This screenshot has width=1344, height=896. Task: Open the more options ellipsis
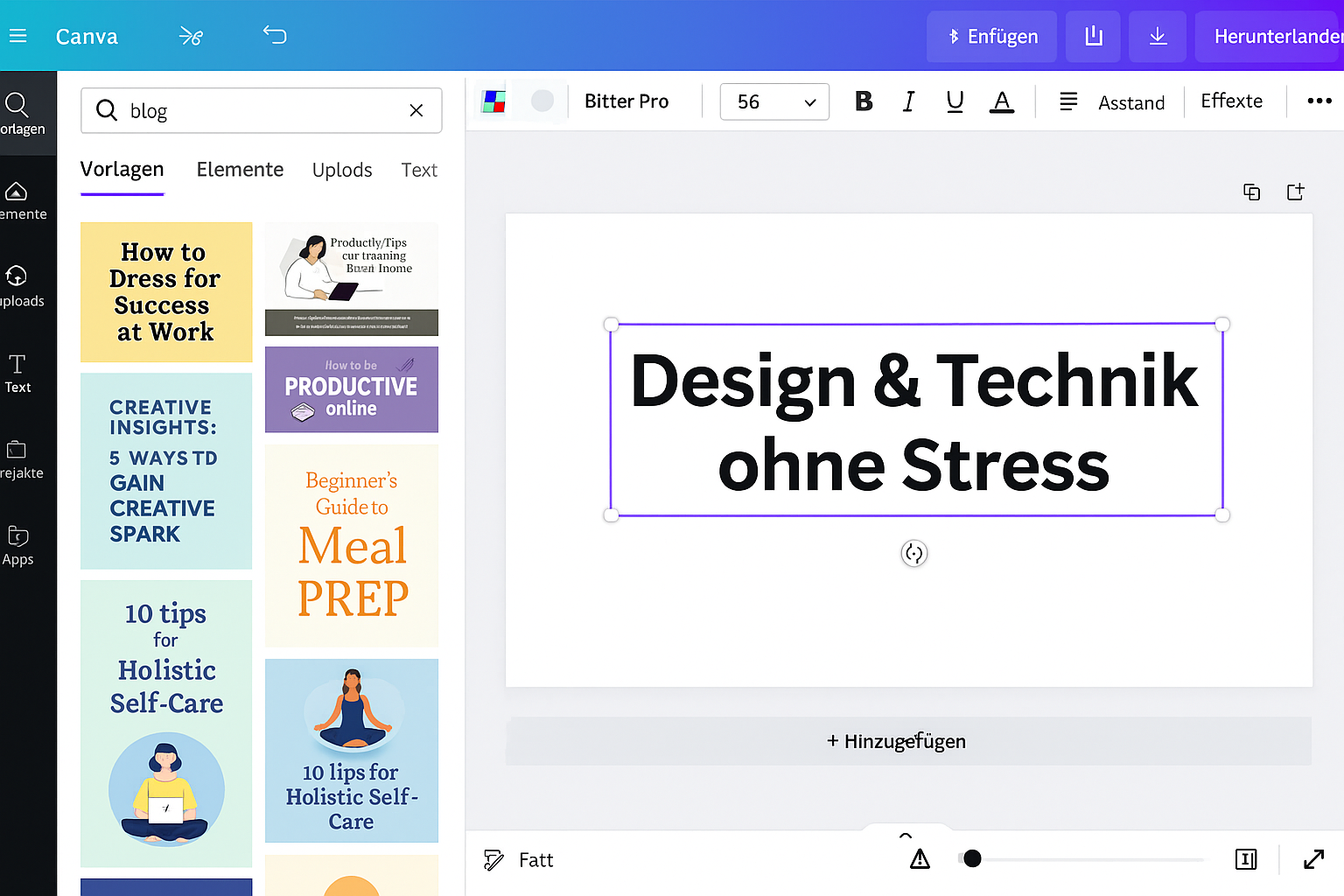tap(1319, 101)
